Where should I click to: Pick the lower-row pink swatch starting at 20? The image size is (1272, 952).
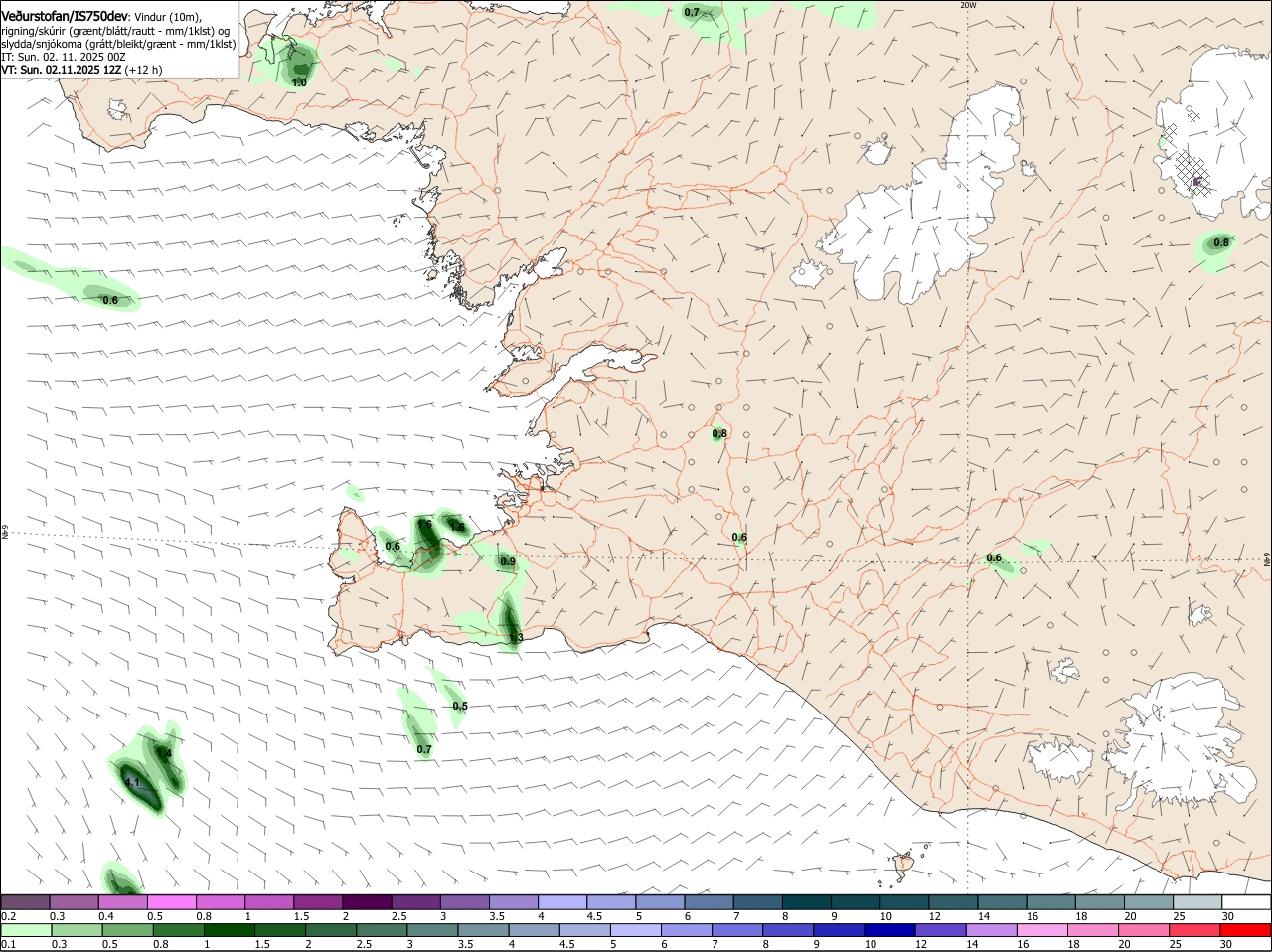[x=1145, y=930]
